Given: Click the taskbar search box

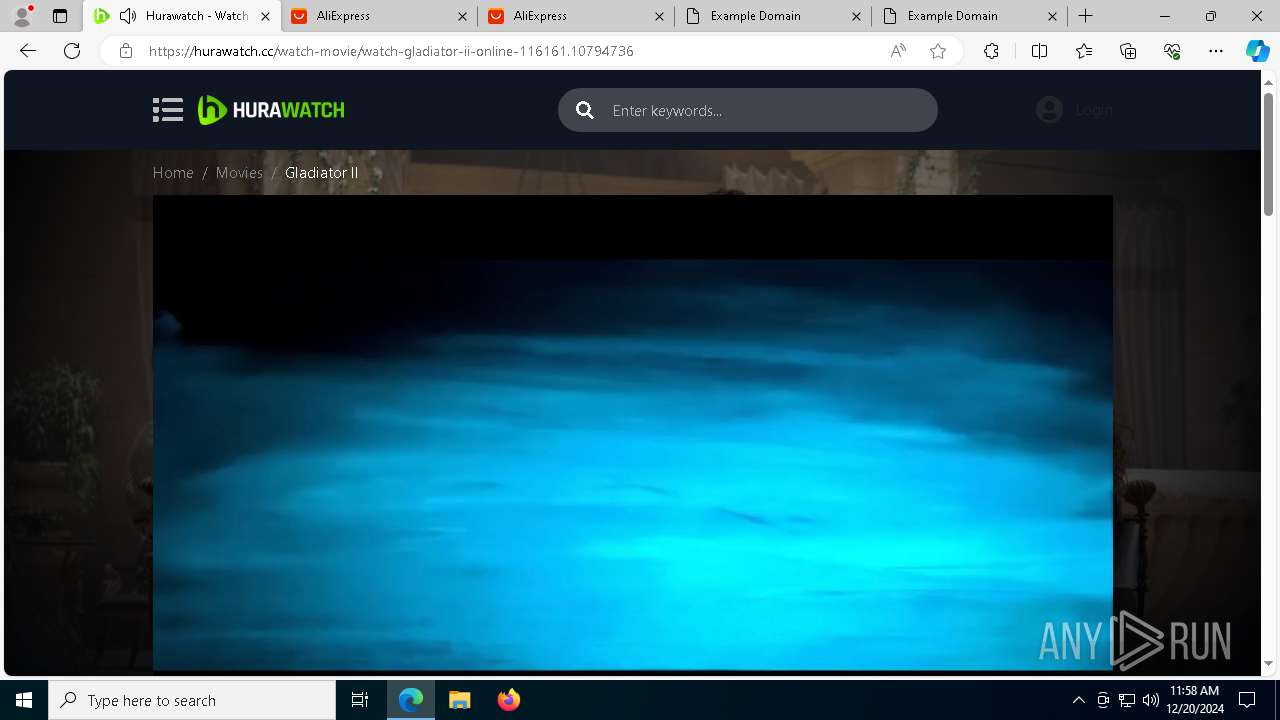Looking at the screenshot, I should tap(192, 700).
